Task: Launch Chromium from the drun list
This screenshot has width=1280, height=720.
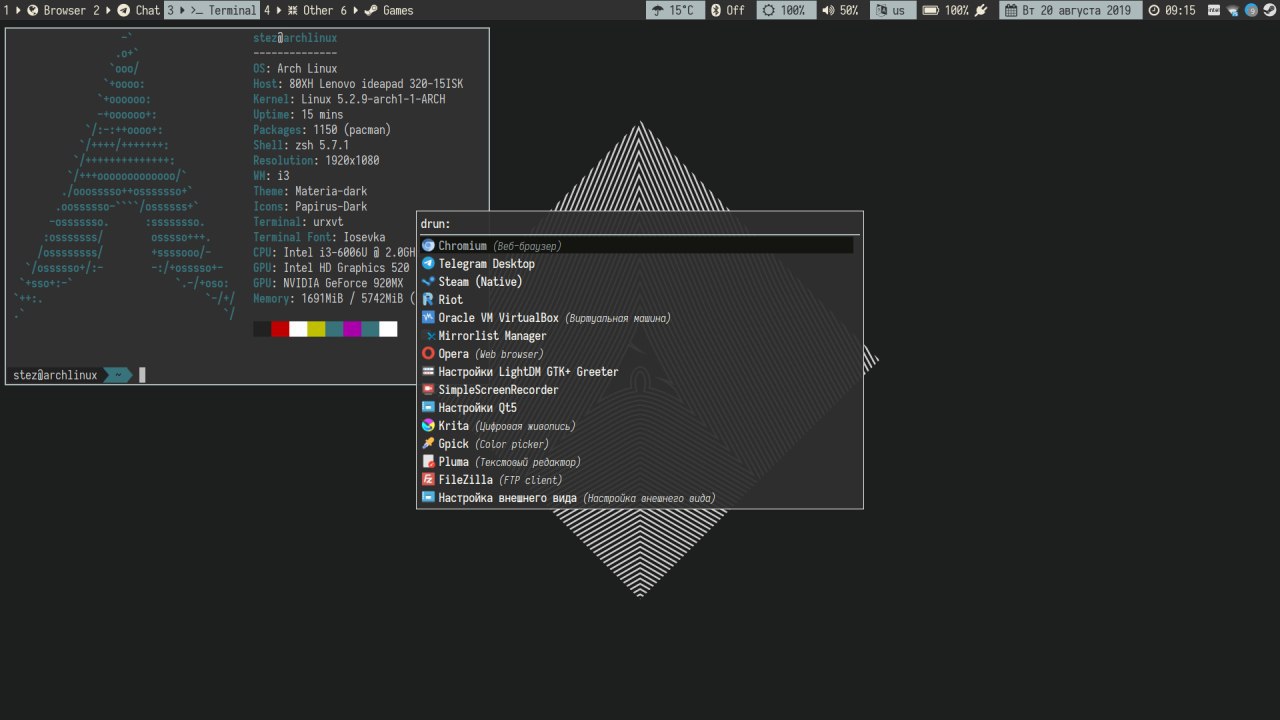Action: pos(638,245)
